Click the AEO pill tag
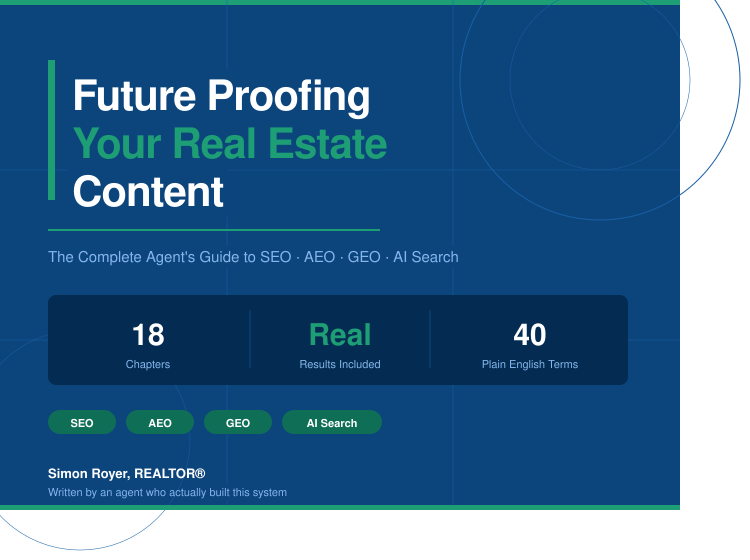 click(x=160, y=422)
